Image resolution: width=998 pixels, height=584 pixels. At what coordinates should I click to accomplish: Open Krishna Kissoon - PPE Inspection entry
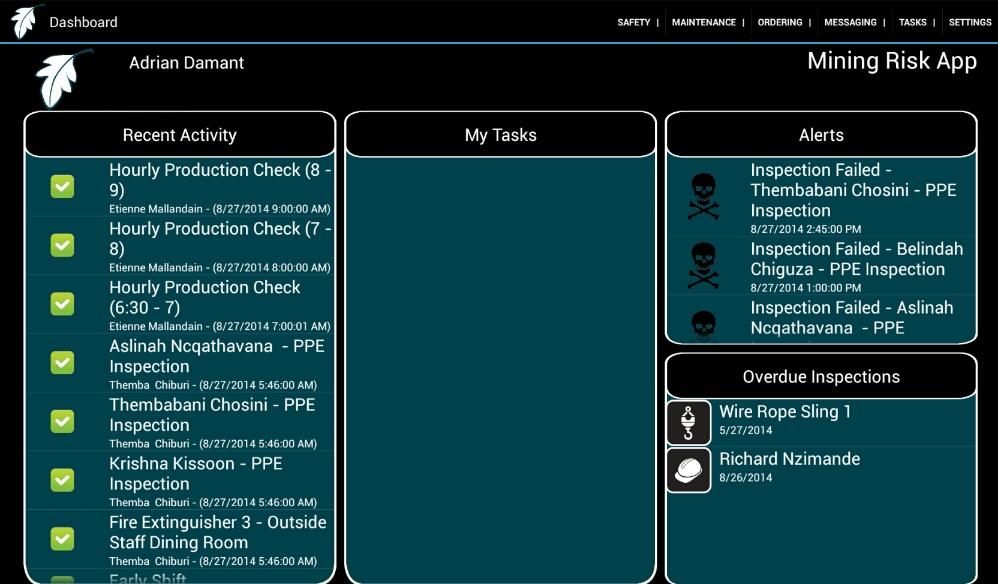tap(179, 480)
